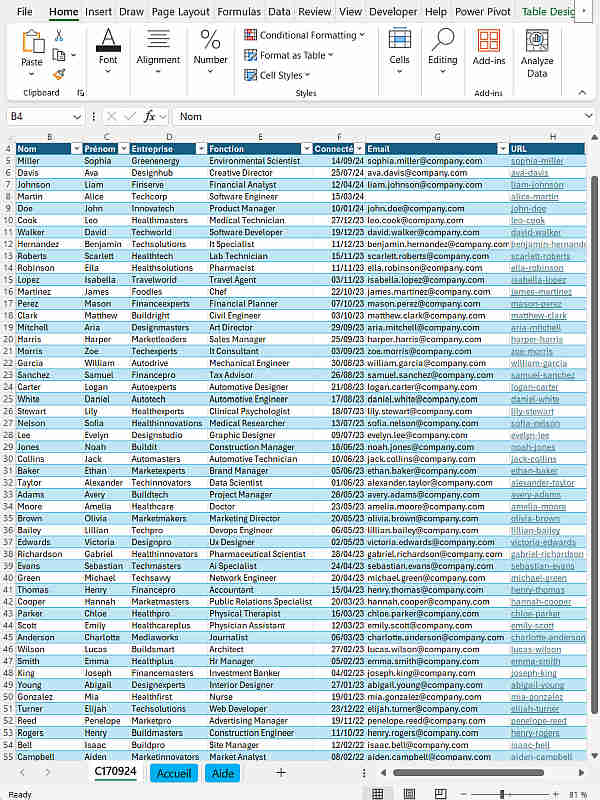
Task: Open the Formulas ribbon tab
Action: pos(239,12)
